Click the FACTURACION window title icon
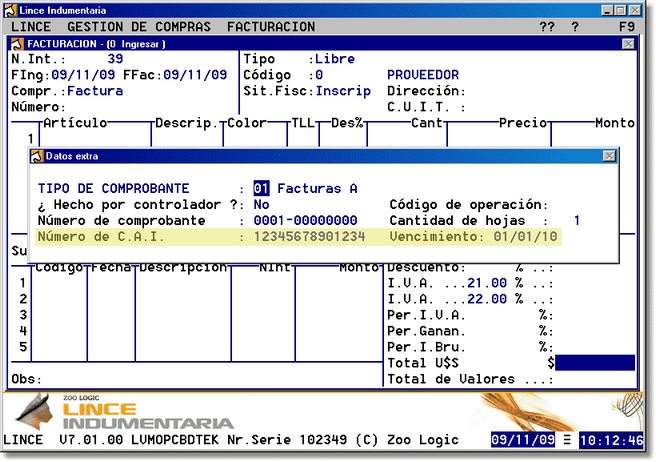Viewport: 656px width, 462px height. pos(17,44)
